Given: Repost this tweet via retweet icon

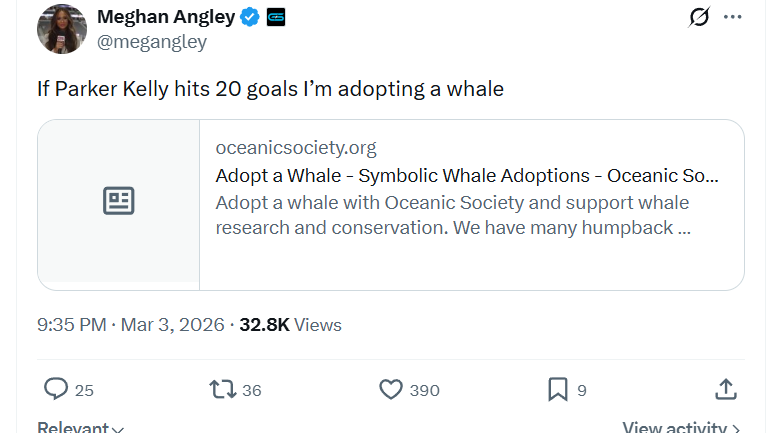Looking at the screenshot, I should (222, 389).
